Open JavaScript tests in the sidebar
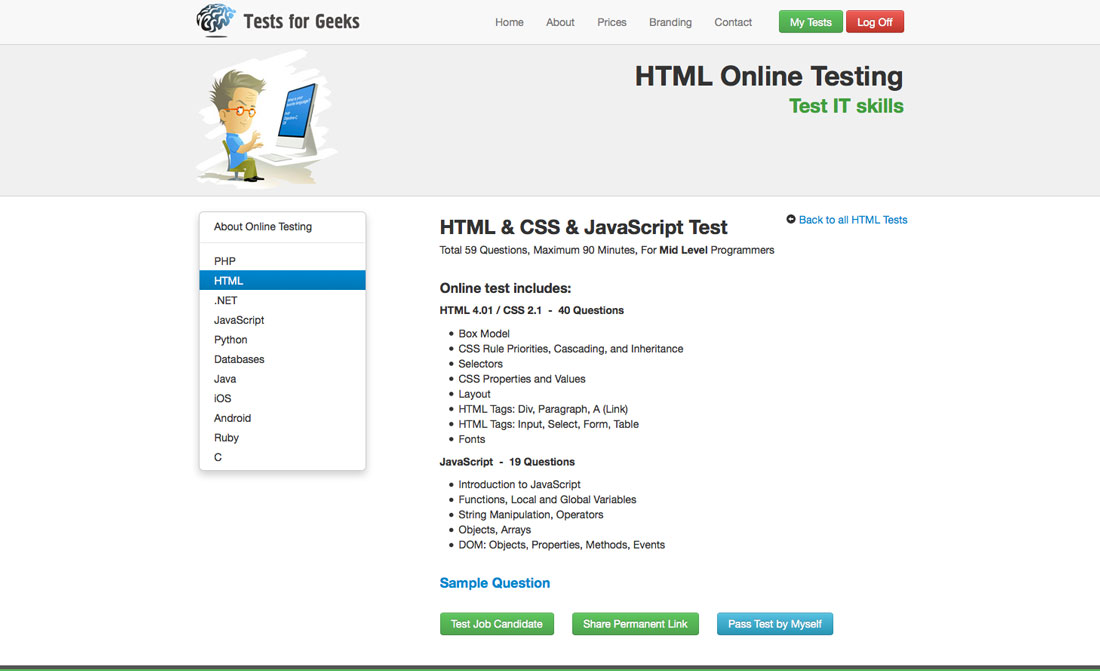The height and width of the screenshot is (671, 1100). pyautogui.click(x=239, y=320)
